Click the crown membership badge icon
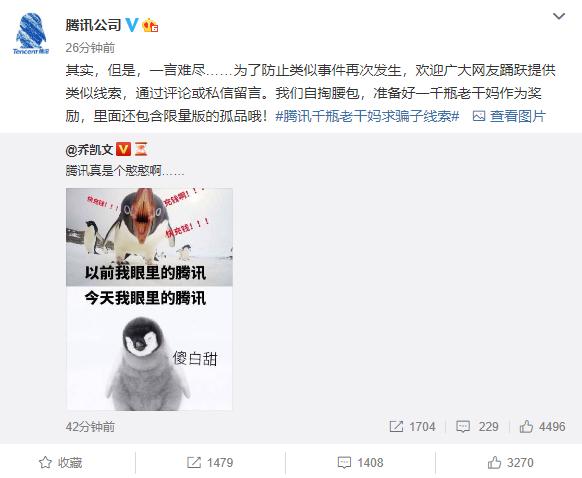Viewport: 582px width, 478px height. tap(150, 25)
